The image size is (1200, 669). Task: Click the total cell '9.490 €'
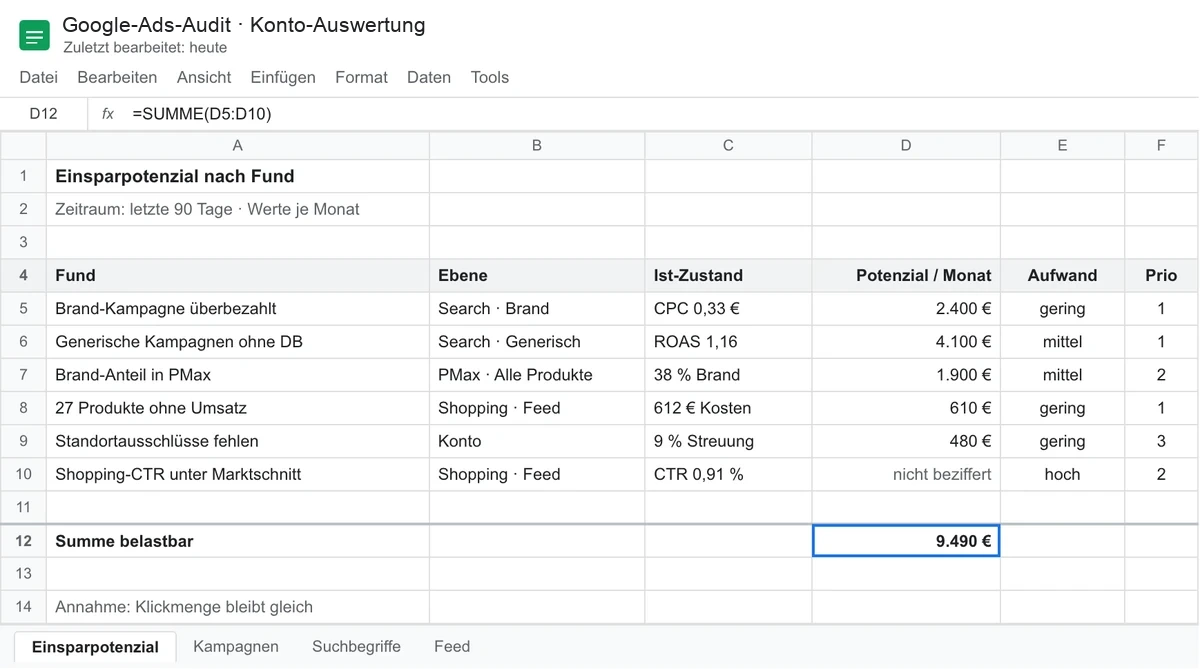[x=906, y=541]
